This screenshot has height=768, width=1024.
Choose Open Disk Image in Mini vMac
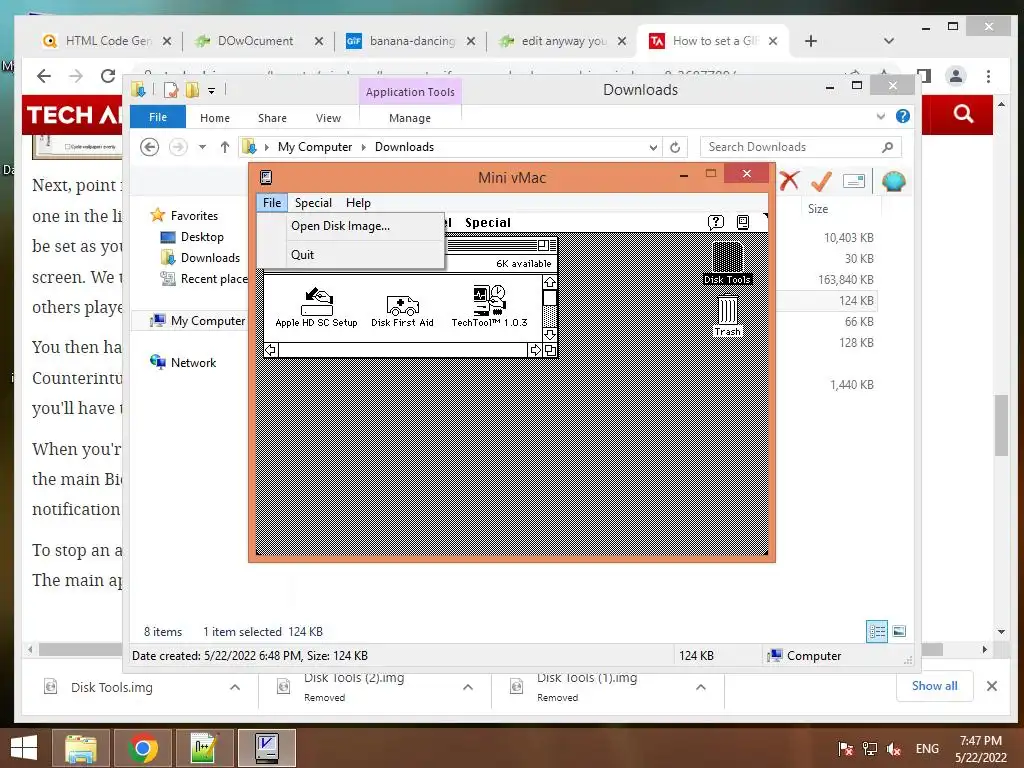[340, 226]
